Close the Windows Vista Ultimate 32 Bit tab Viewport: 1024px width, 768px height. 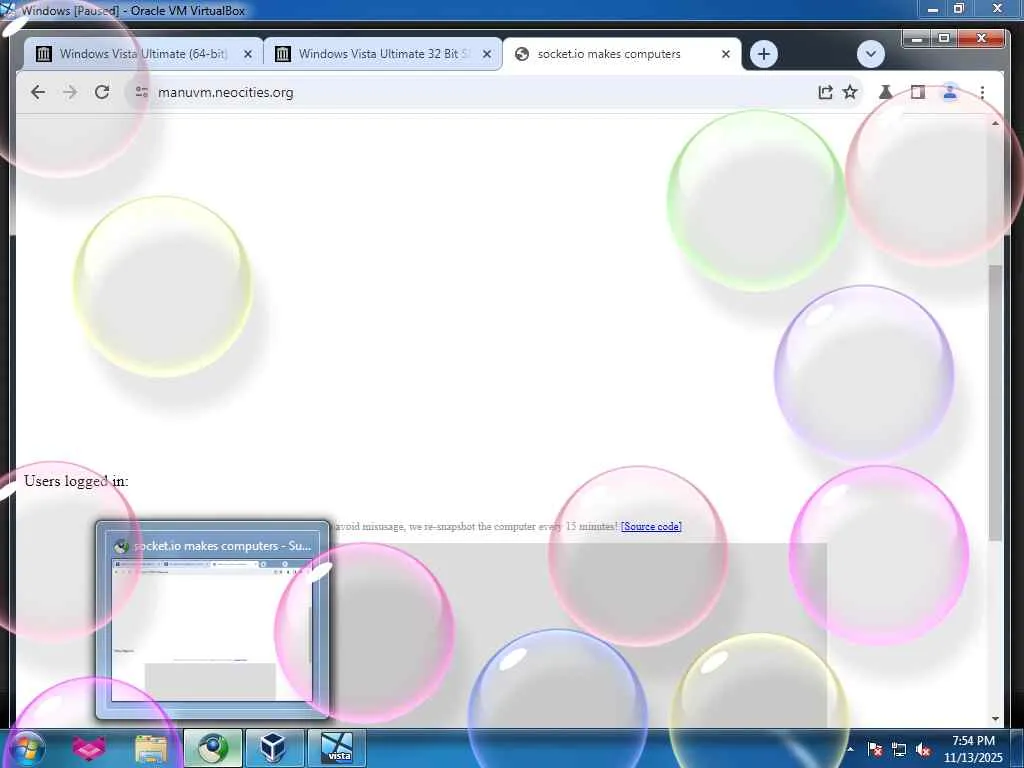pyautogui.click(x=487, y=54)
